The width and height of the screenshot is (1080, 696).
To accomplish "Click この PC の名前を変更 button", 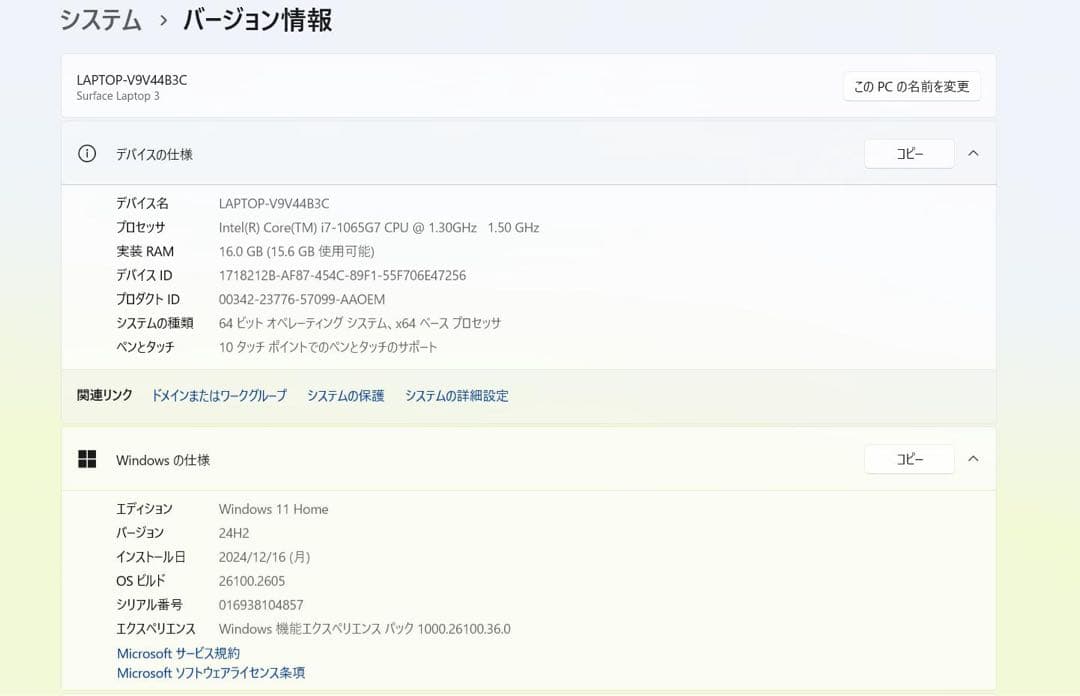I will coord(911,86).
